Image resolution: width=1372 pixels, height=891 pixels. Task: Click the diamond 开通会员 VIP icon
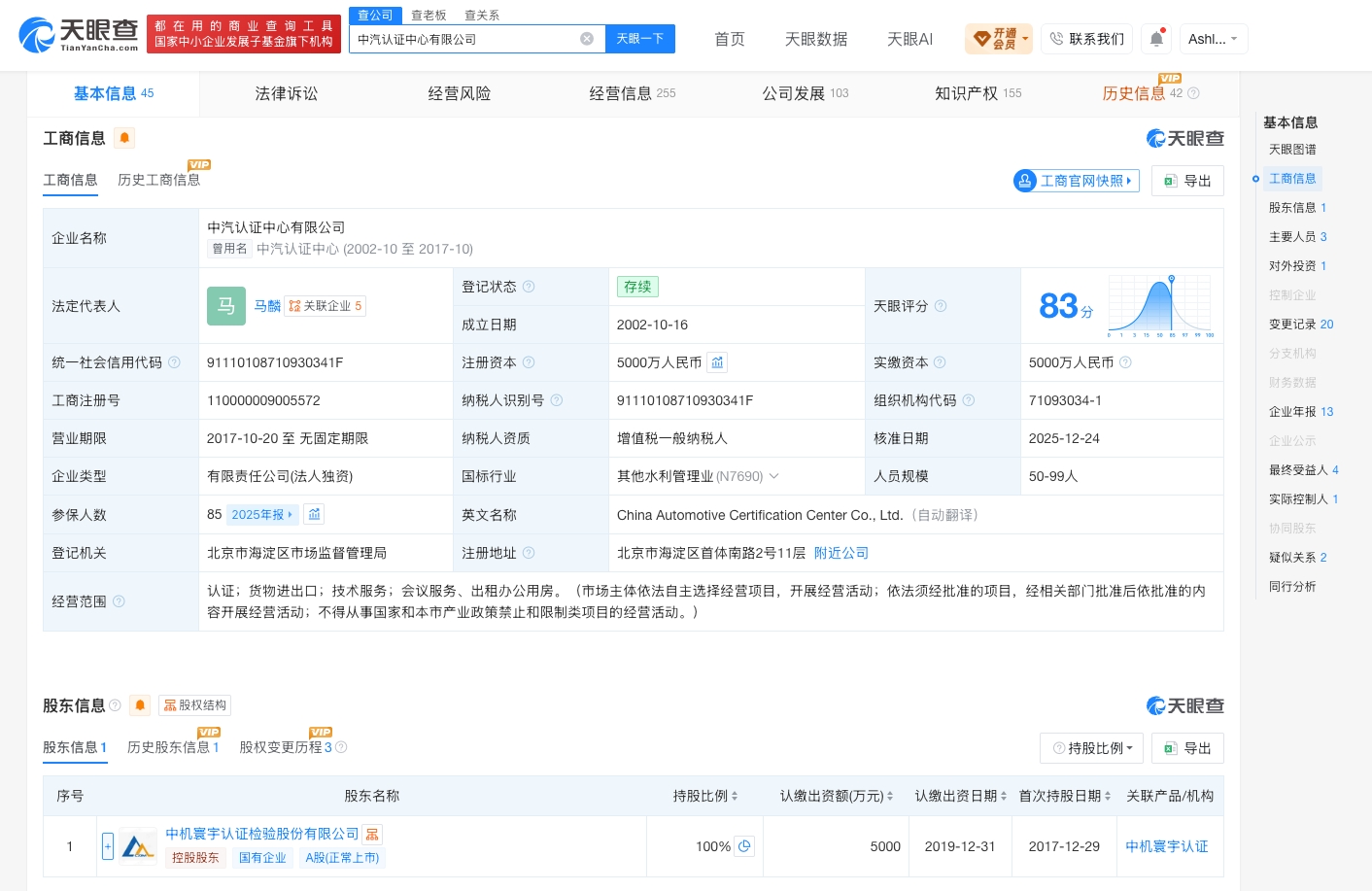pos(982,39)
